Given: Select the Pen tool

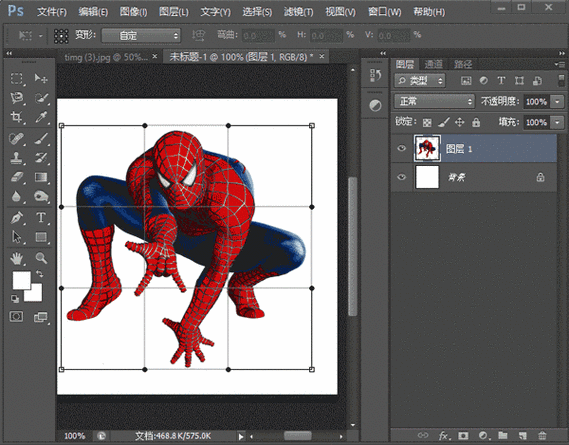Looking at the screenshot, I should [x=16, y=217].
